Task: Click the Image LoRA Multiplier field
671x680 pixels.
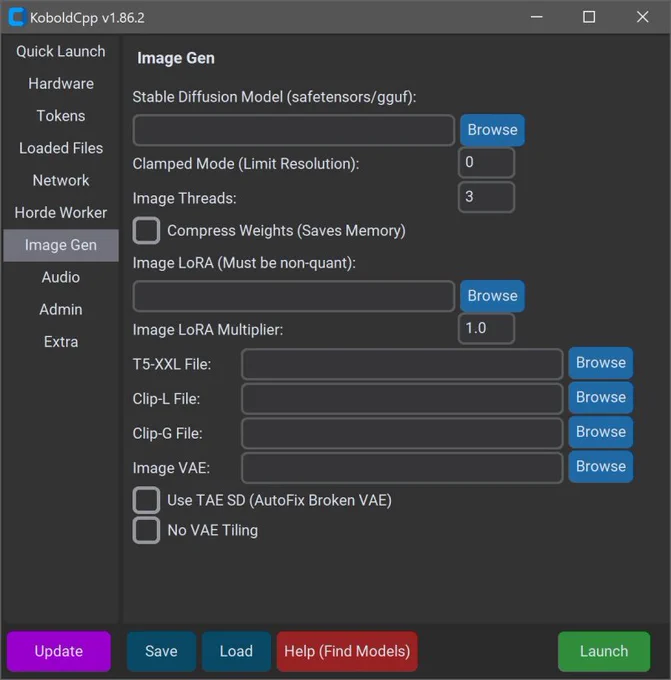Action: pyautogui.click(x=486, y=328)
